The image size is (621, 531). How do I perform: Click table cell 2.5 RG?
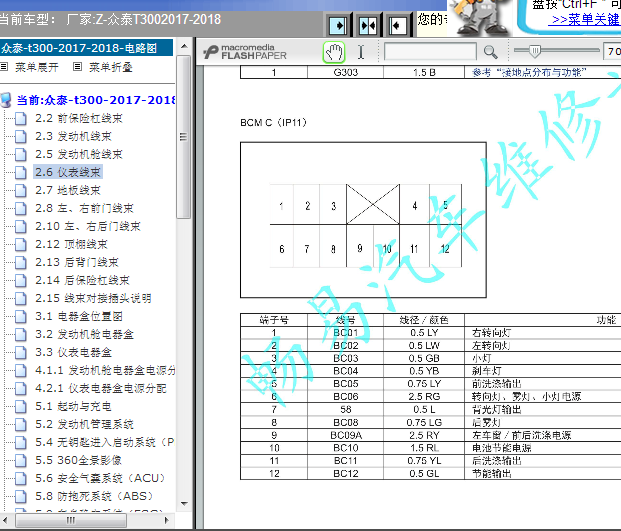pyautogui.click(x=424, y=397)
